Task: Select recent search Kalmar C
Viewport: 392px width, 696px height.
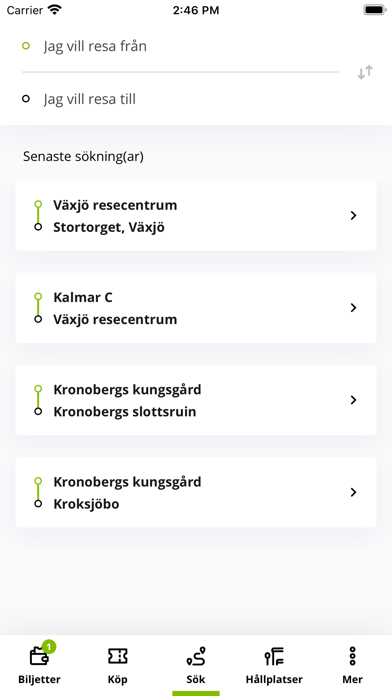Action: click(x=196, y=308)
